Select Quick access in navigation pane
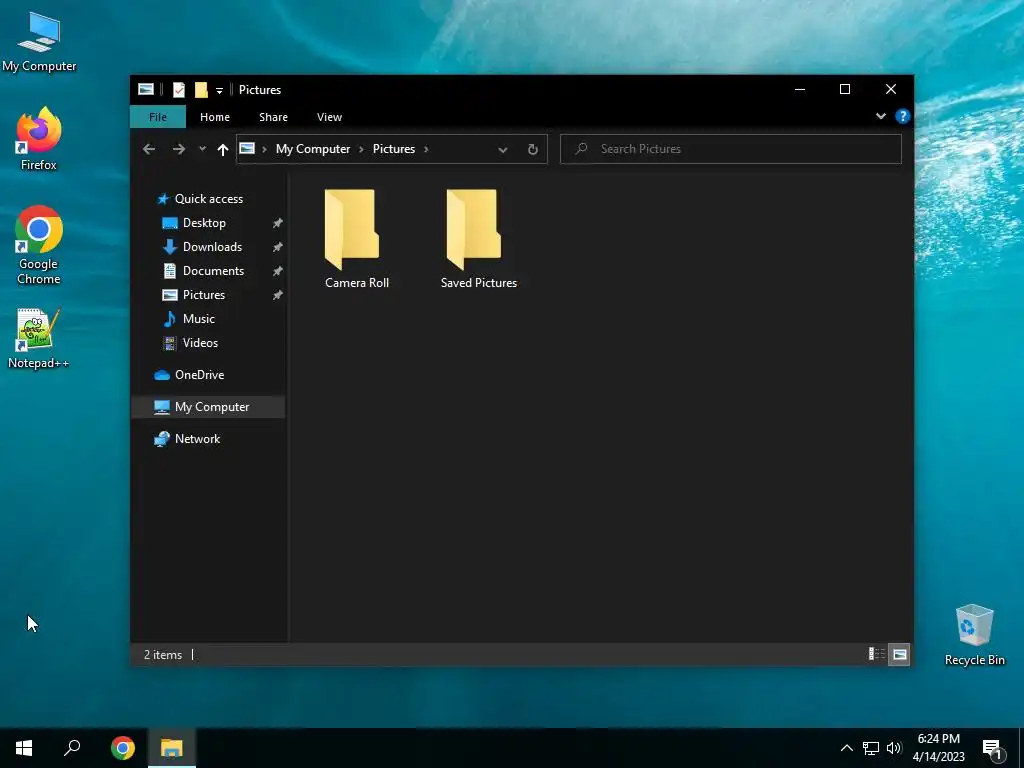 tap(208, 199)
